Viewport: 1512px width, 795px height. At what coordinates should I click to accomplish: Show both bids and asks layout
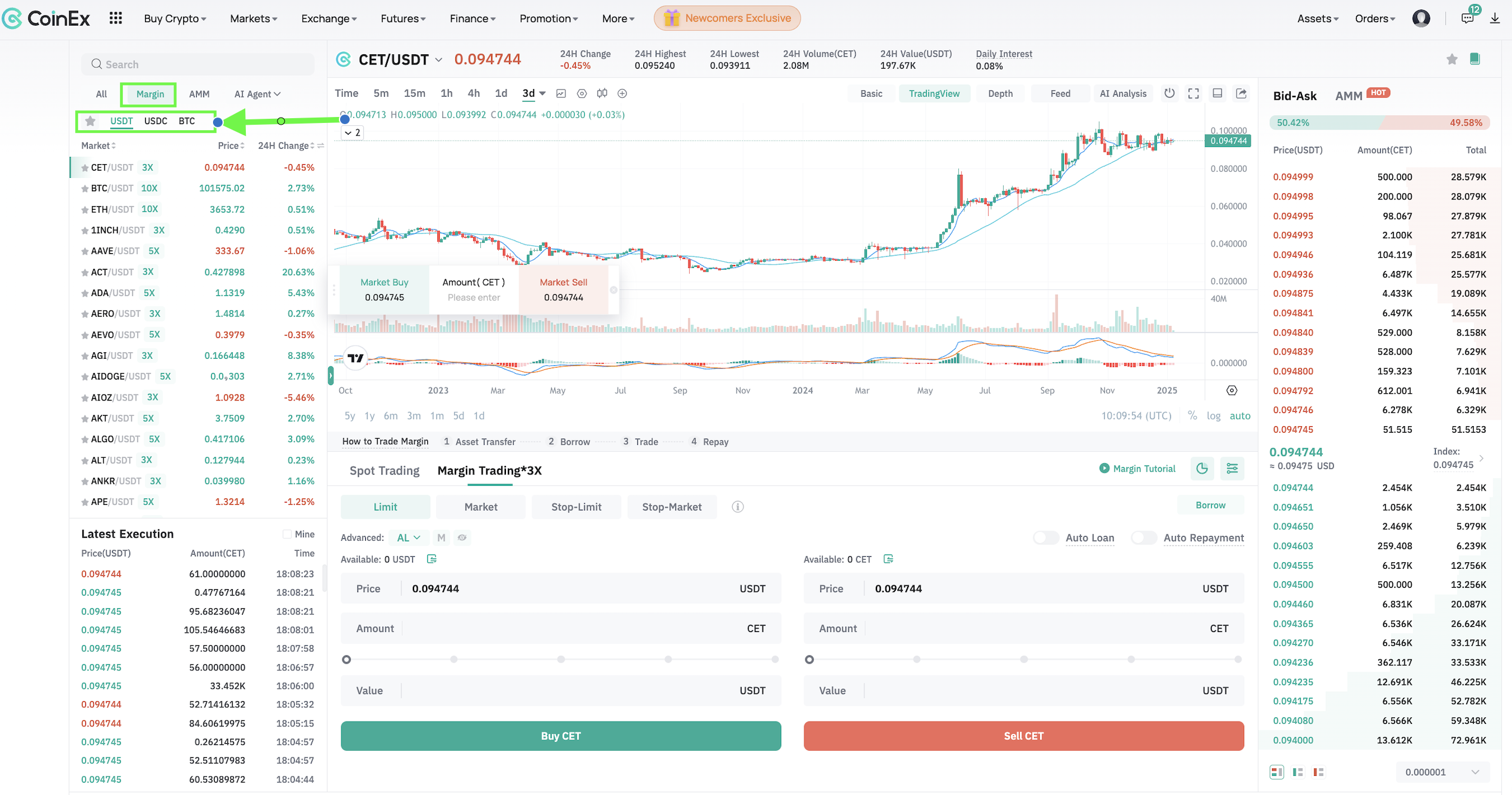coord(1277,772)
